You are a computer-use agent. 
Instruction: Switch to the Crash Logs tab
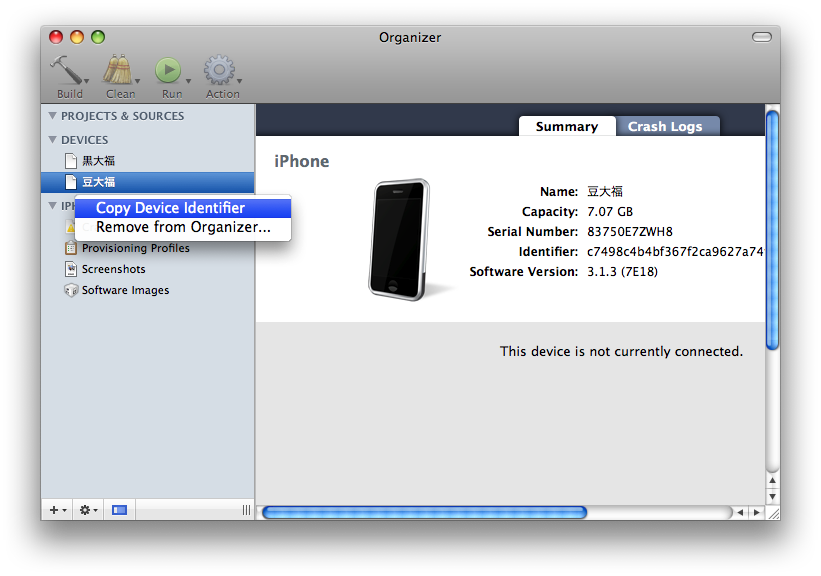(x=665, y=126)
